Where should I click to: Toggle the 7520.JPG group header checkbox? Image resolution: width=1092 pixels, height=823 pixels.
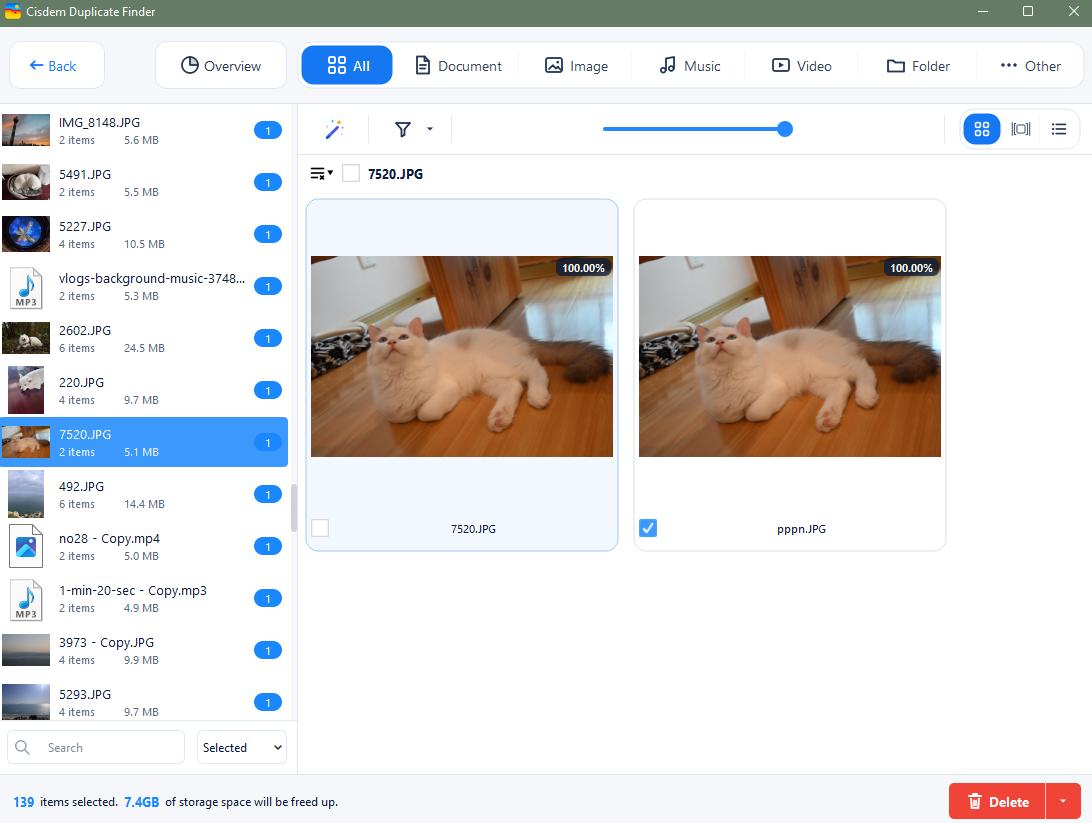tap(351, 173)
